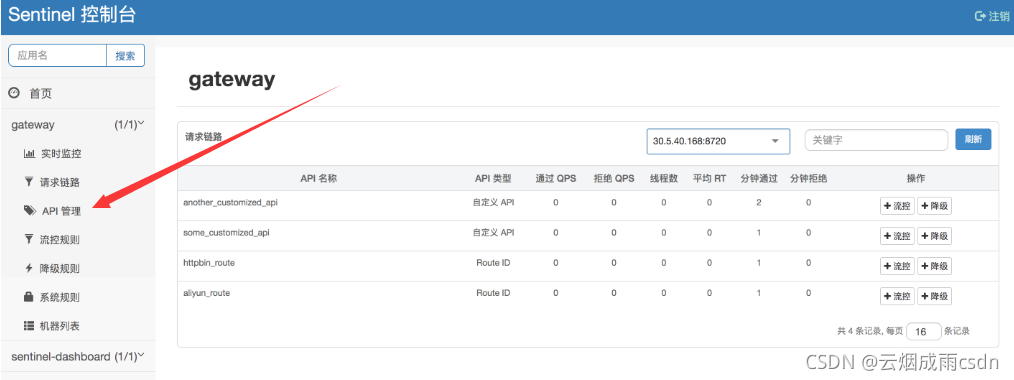Add 流控 for aliyun_route

pos(897,296)
